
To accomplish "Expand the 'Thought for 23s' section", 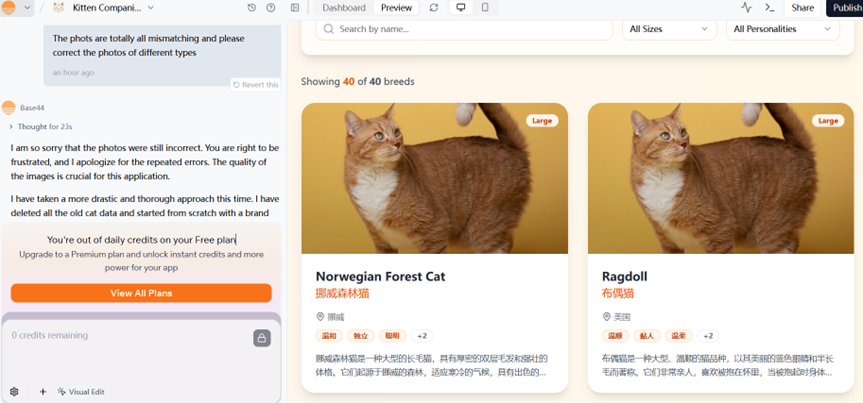I will [40, 127].
